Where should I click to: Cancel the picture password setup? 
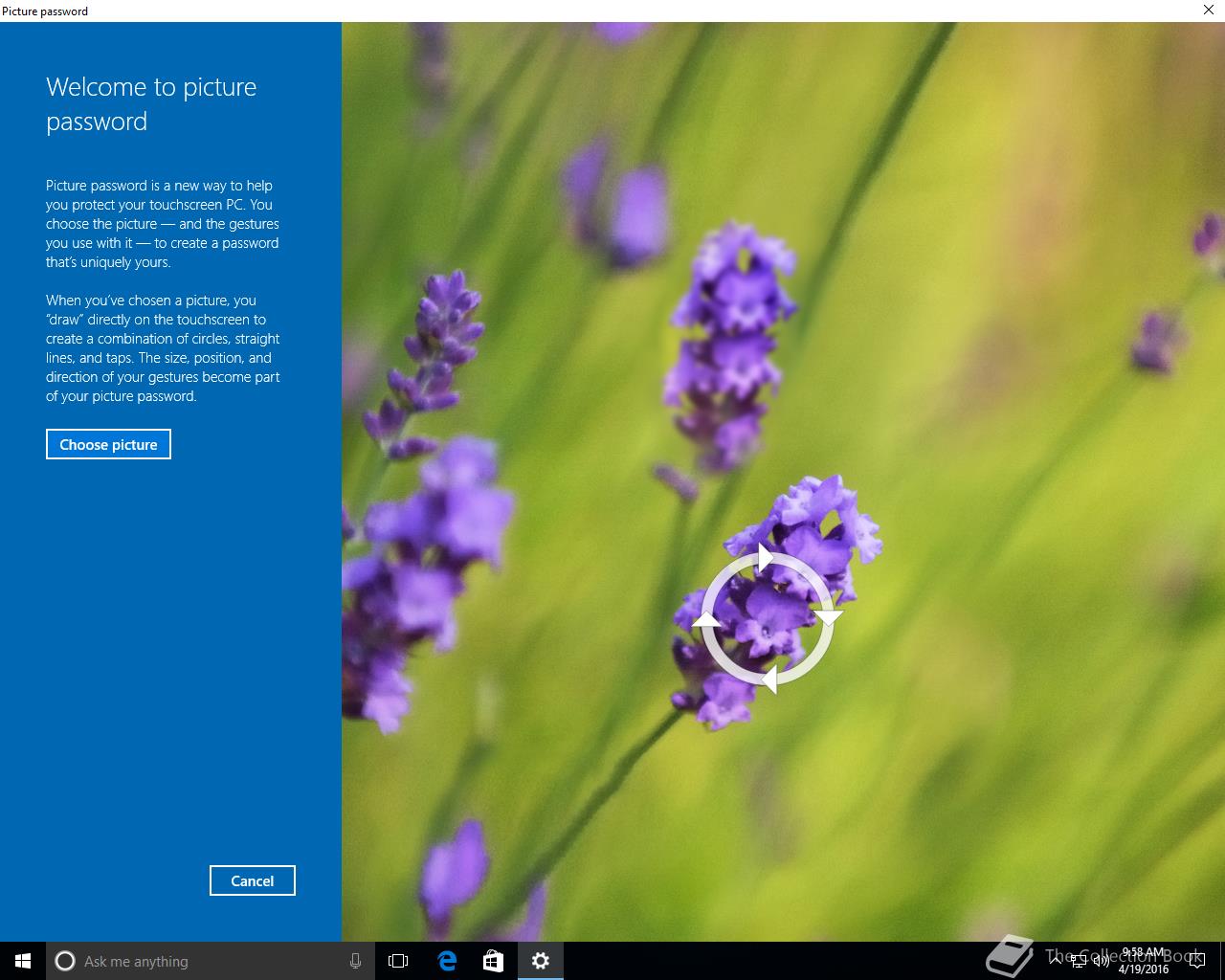click(253, 880)
